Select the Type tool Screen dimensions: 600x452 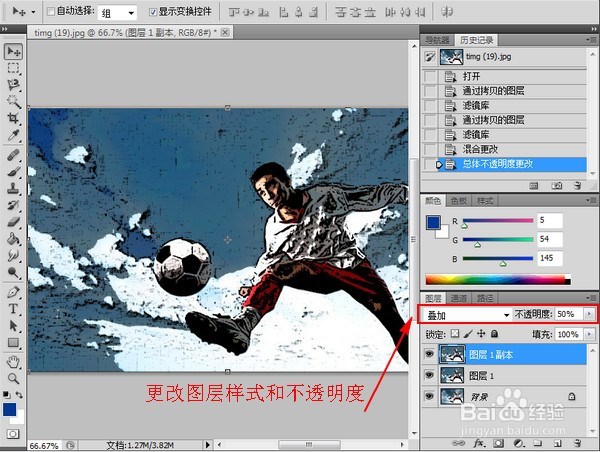[x=13, y=308]
